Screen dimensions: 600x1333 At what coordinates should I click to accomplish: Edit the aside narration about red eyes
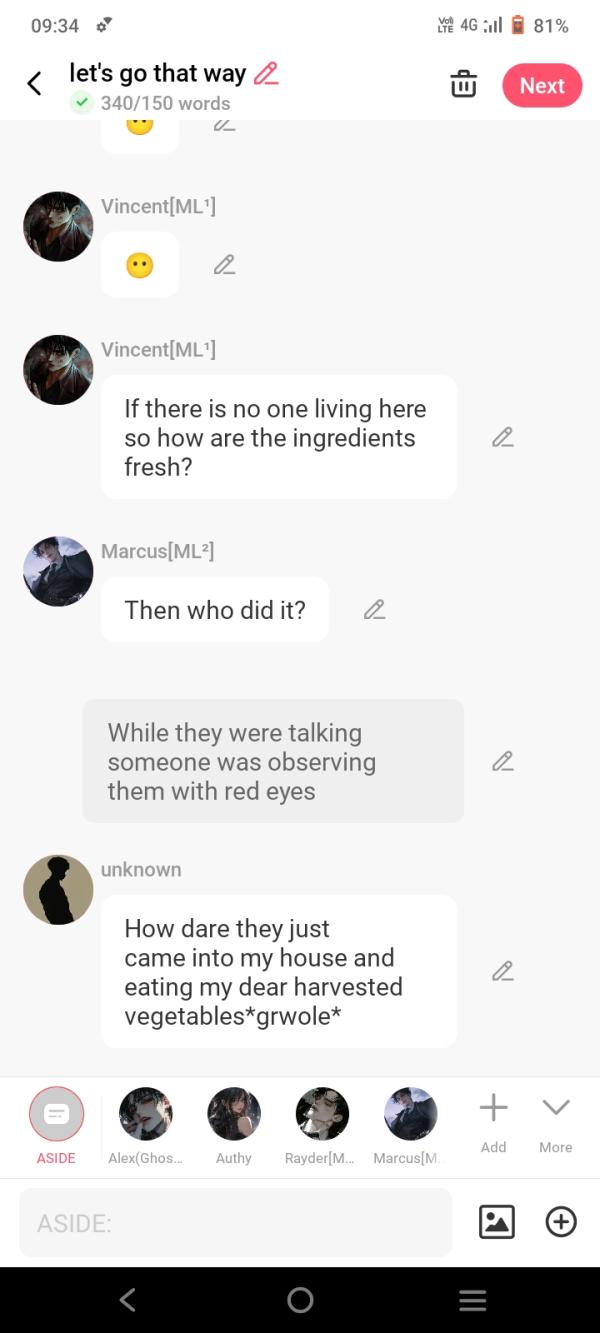point(503,761)
